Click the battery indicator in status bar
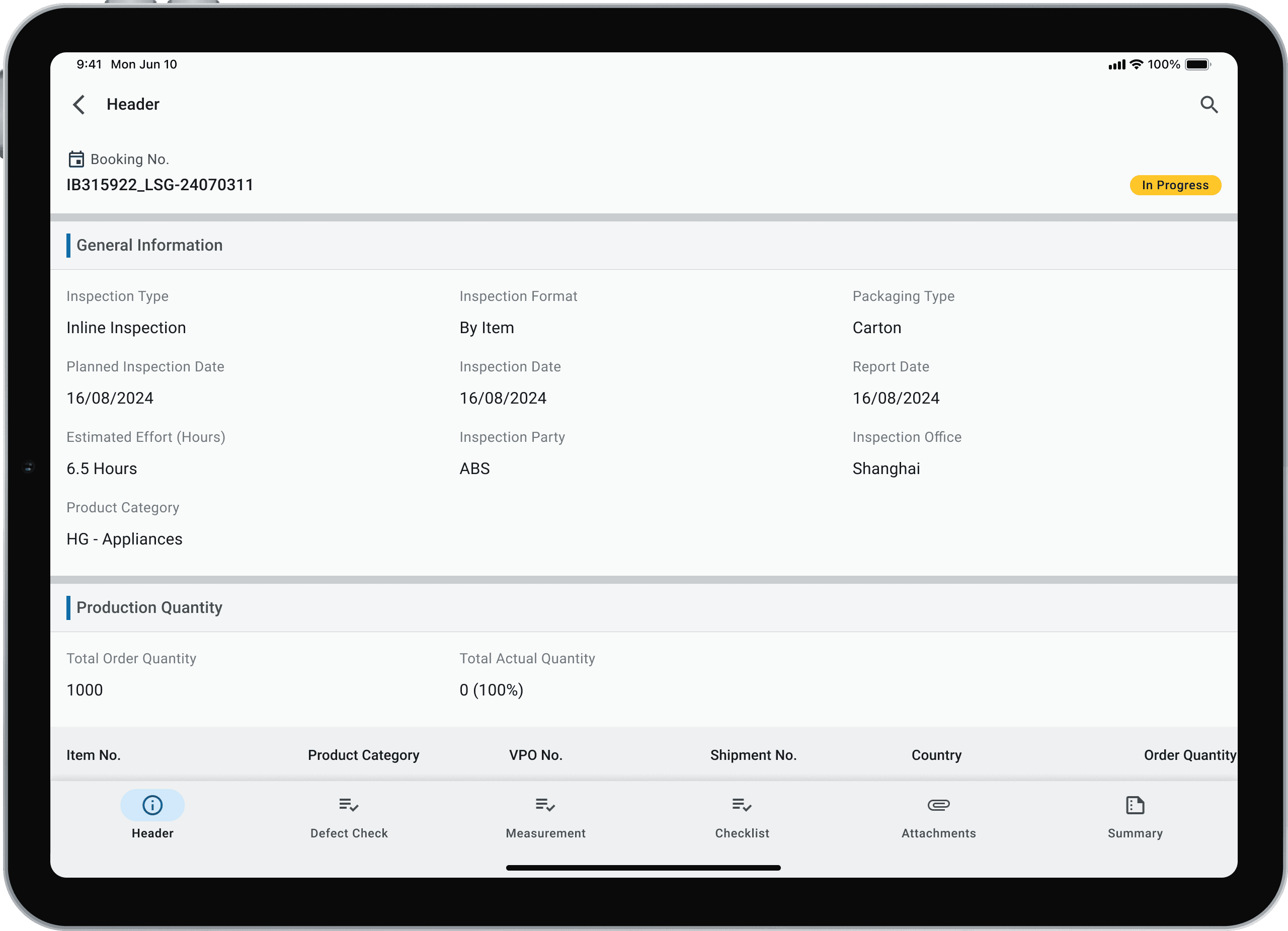The image size is (1288, 931). click(x=1197, y=65)
